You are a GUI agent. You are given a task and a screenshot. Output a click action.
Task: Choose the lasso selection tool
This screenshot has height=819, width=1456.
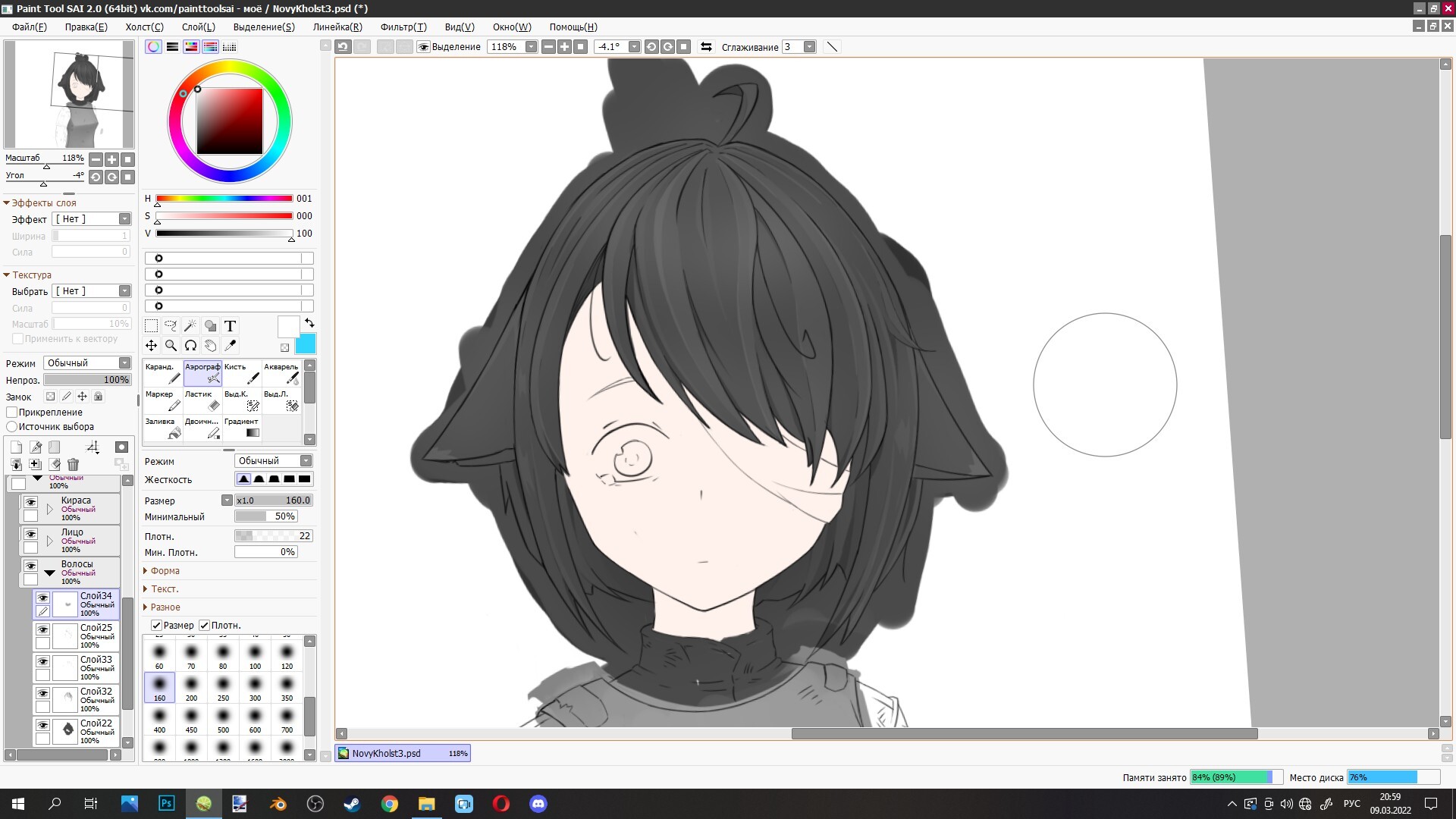[x=171, y=326]
